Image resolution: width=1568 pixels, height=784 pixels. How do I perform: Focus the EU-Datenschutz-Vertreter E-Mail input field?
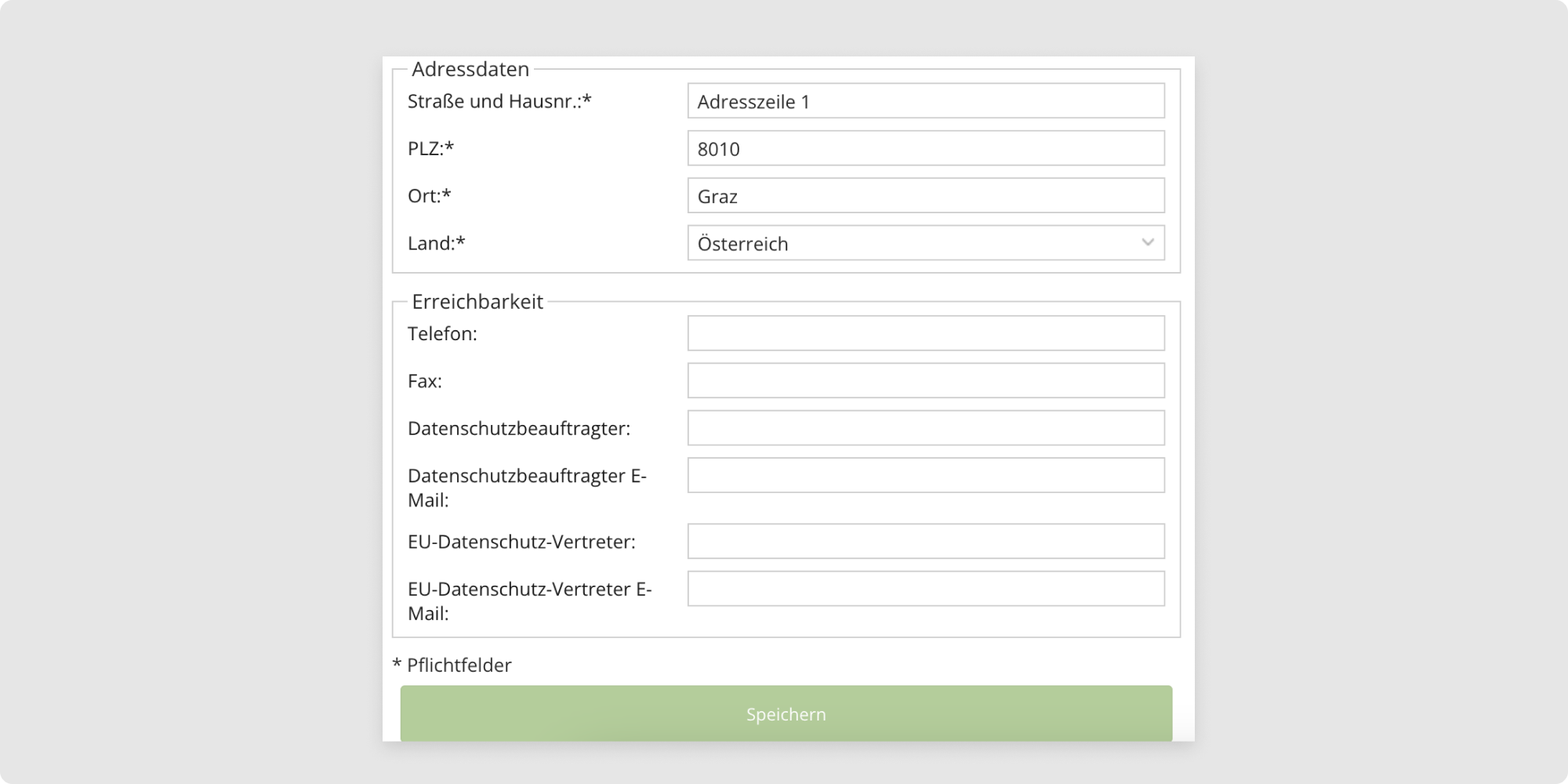pyautogui.click(x=925, y=589)
